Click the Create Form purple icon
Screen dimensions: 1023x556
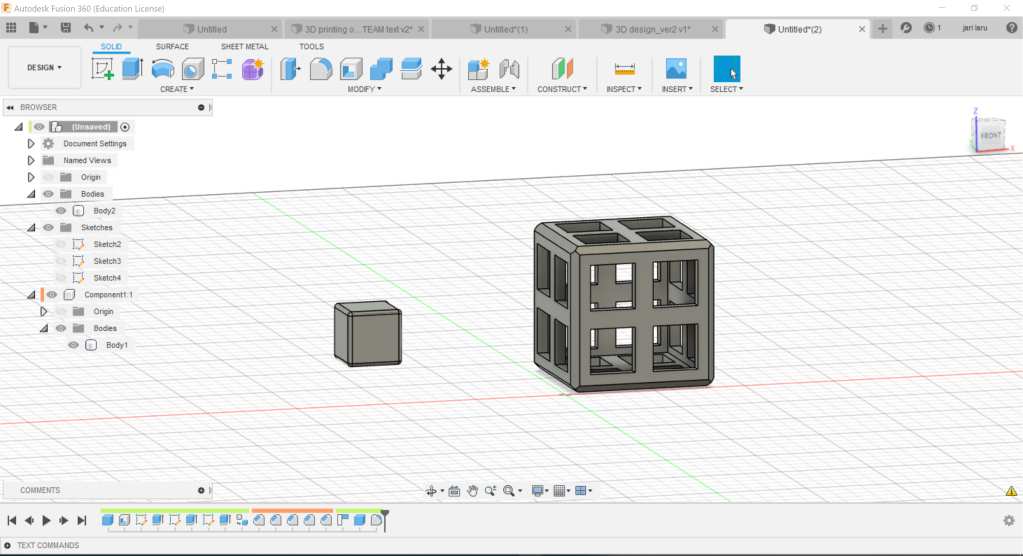point(252,69)
